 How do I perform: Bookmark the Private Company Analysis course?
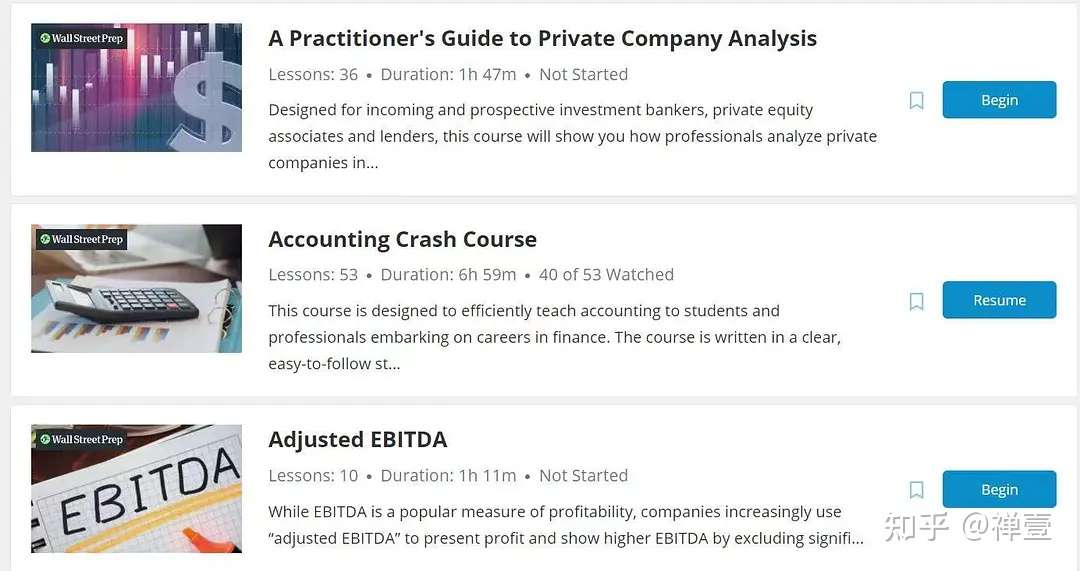pos(916,101)
